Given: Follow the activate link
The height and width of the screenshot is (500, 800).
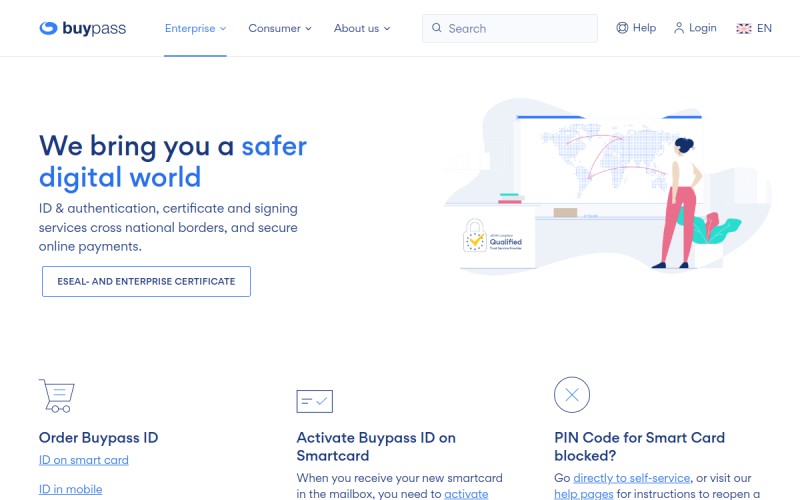Looking at the screenshot, I should pos(466,494).
